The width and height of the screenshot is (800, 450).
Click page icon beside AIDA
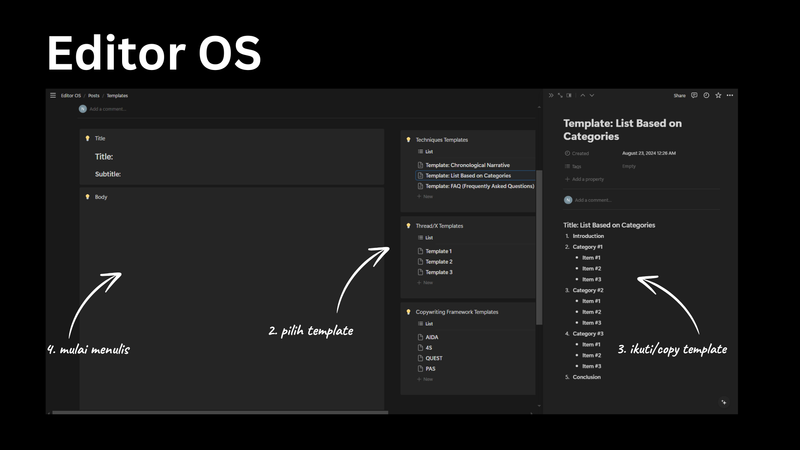(x=420, y=337)
